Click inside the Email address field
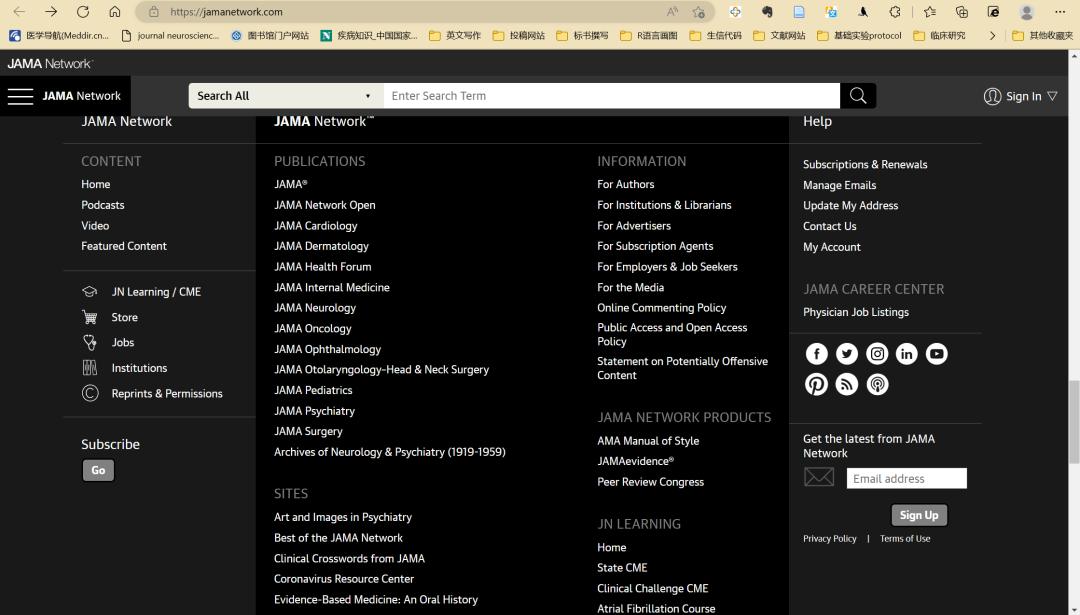1080x615 pixels. pos(906,479)
